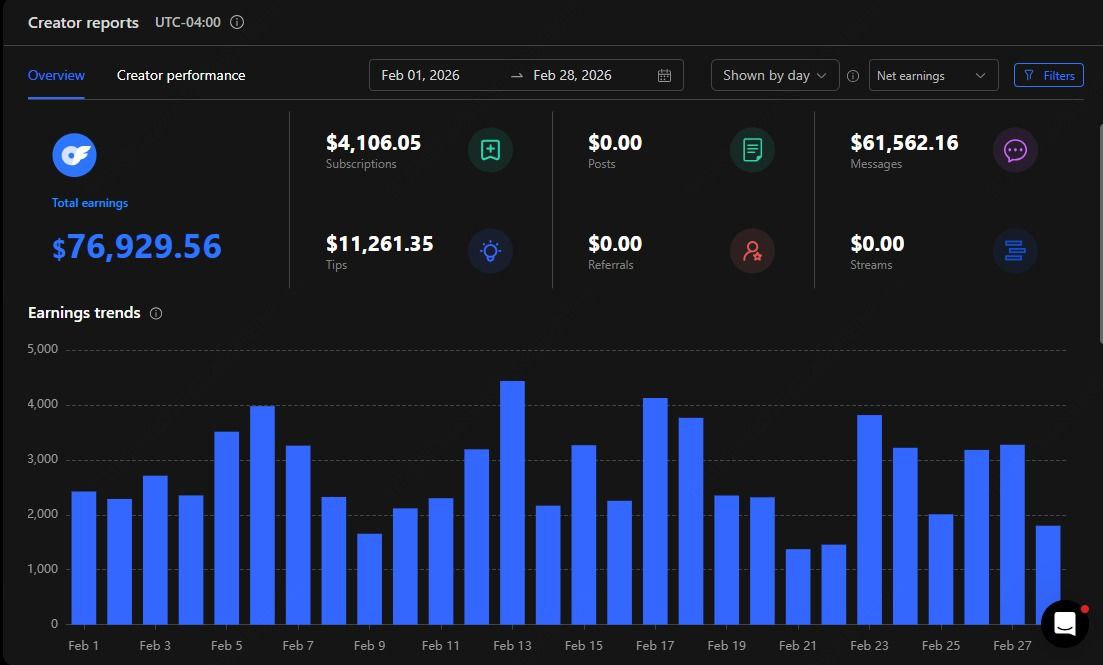1103x665 pixels.
Task: Expand the Net earnings dropdown
Action: 933,76
